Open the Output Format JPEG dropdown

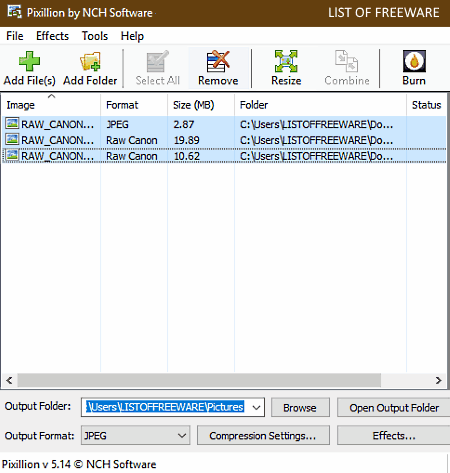[135, 435]
